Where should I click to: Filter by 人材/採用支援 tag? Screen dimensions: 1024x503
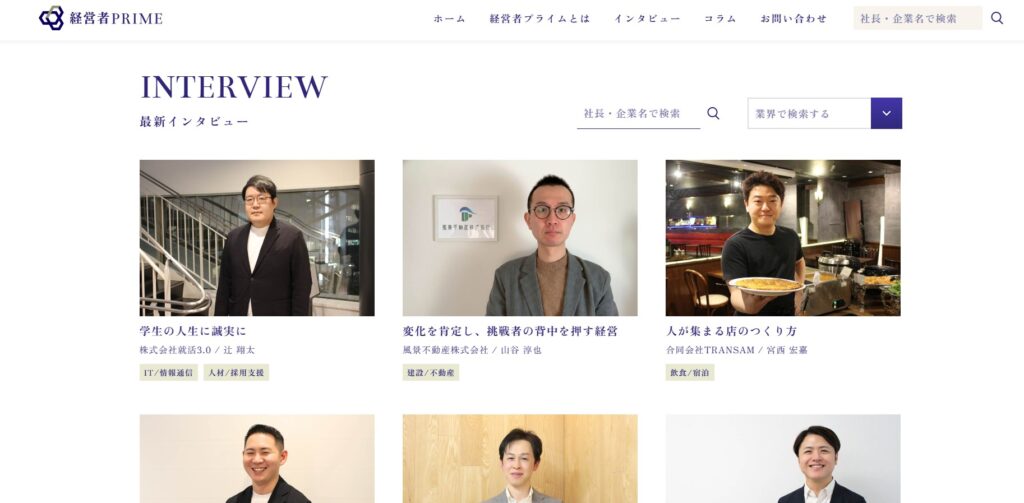(236, 372)
